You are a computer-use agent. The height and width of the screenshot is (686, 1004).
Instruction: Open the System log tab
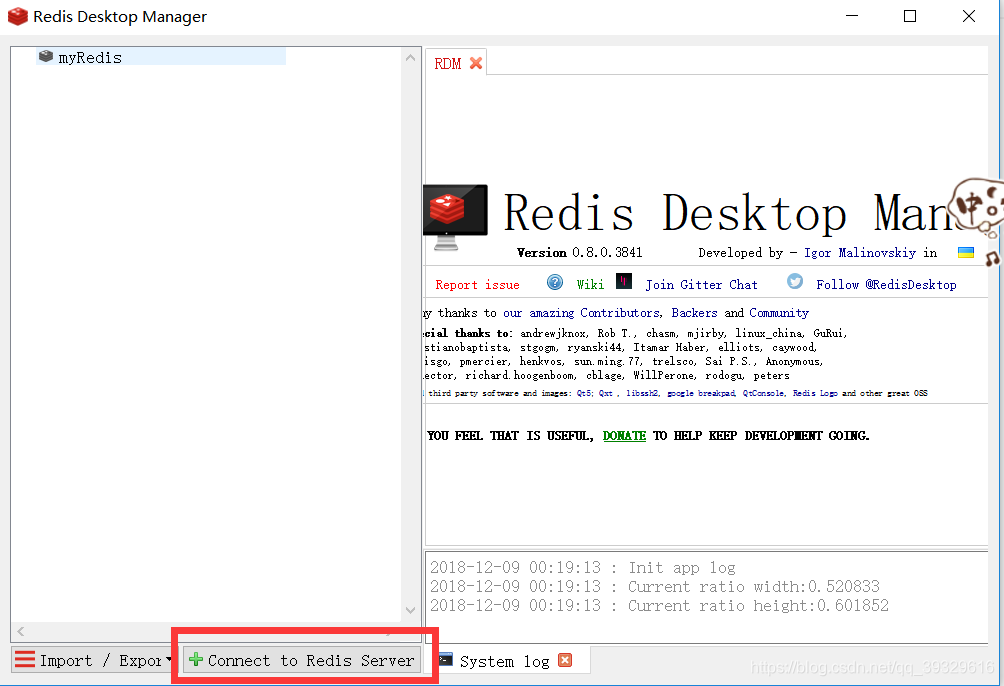click(504, 661)
